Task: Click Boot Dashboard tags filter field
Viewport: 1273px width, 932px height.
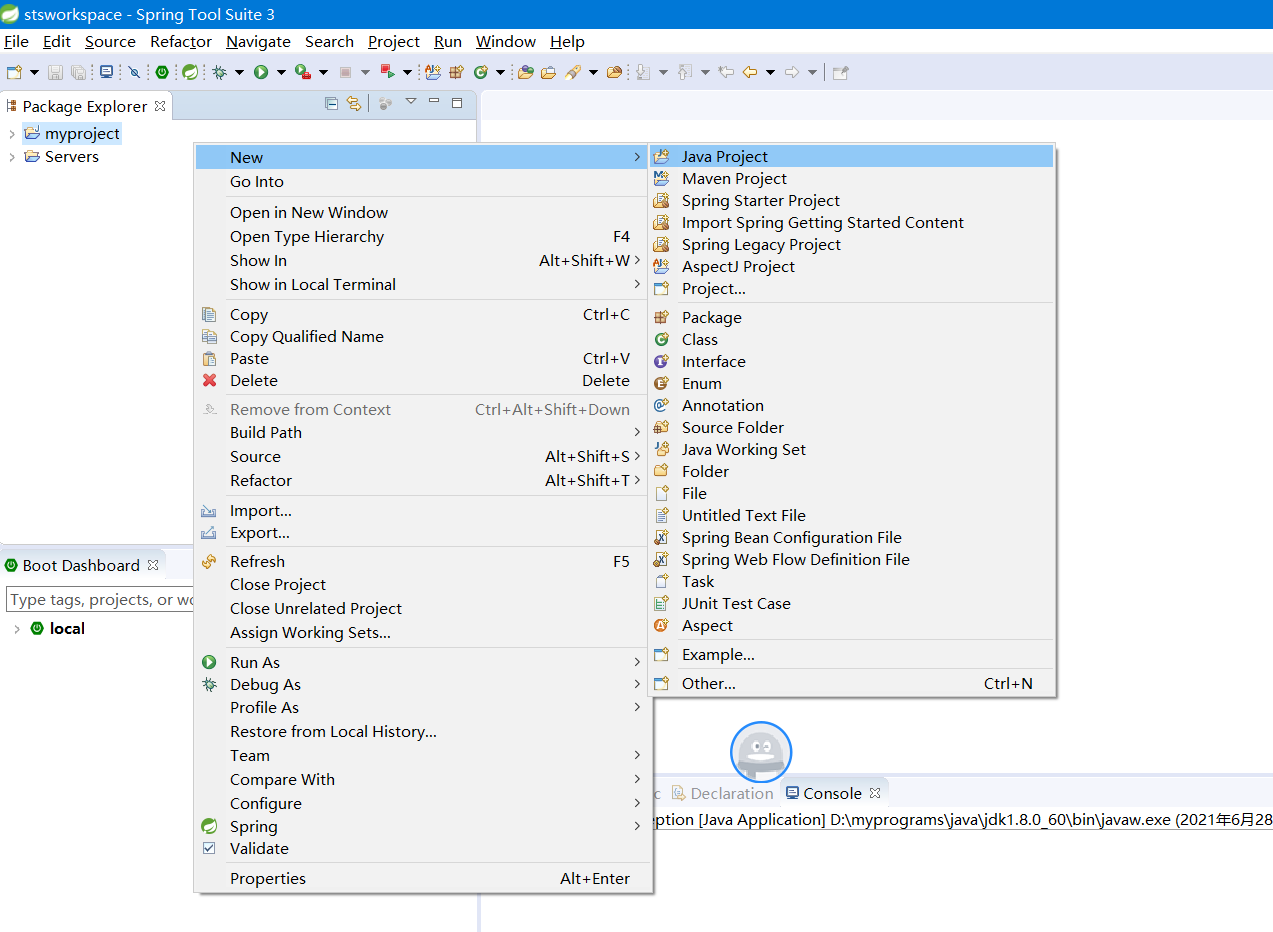Action: (100, 599)
